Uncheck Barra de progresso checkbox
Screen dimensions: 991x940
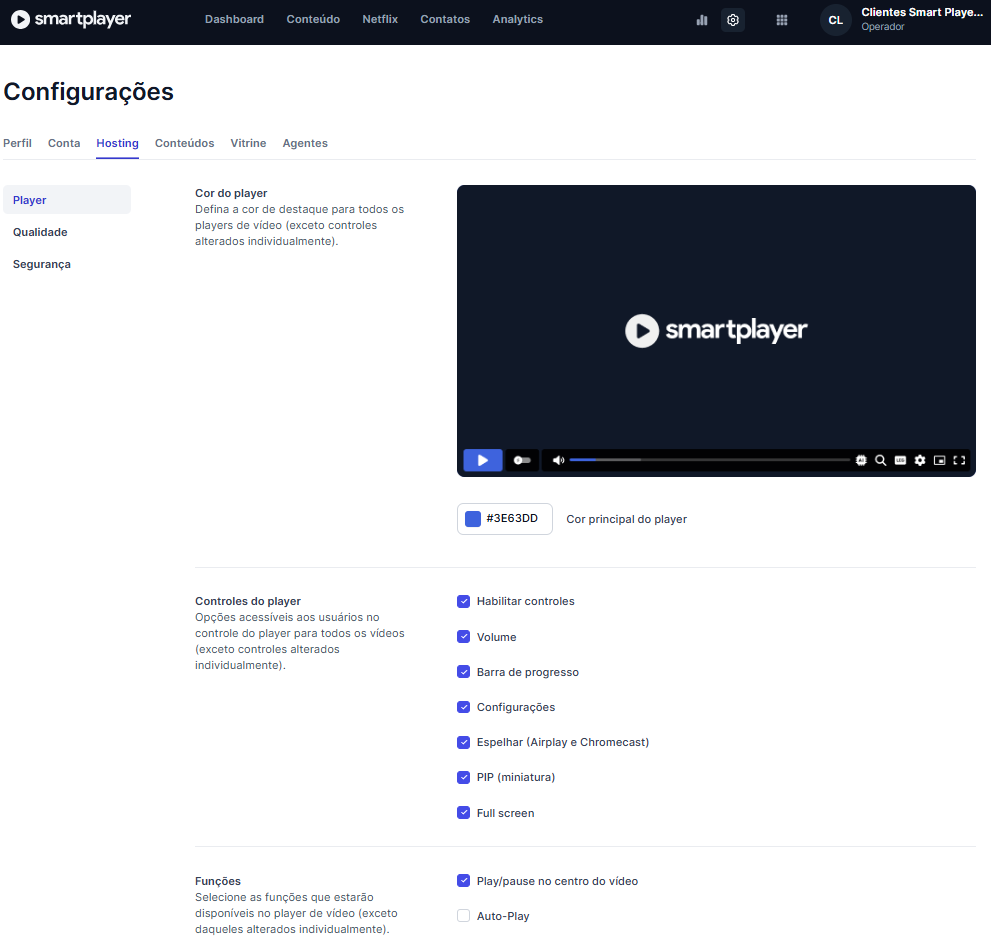[463, 672]
